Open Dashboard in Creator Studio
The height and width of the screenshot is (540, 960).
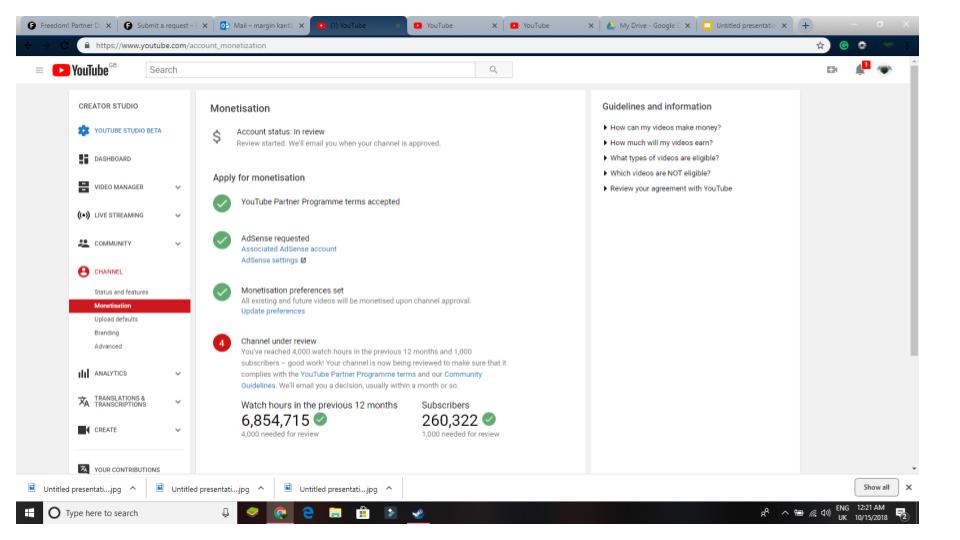[112, 159]
